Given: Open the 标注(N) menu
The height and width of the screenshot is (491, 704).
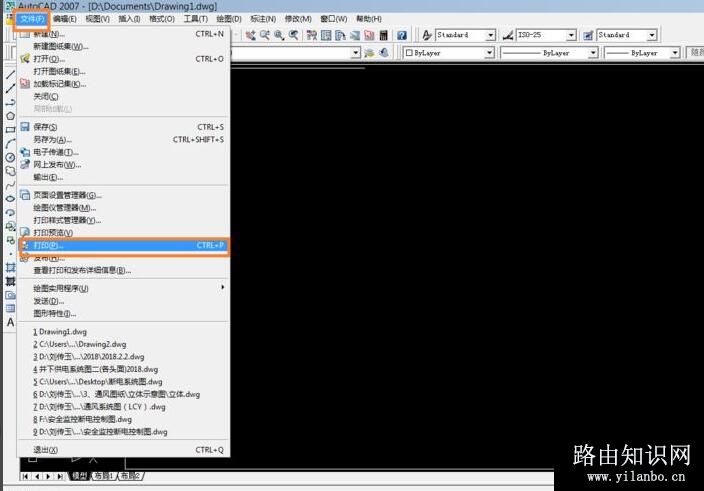Looking at the screenshot, I should [x=263, y=19].
